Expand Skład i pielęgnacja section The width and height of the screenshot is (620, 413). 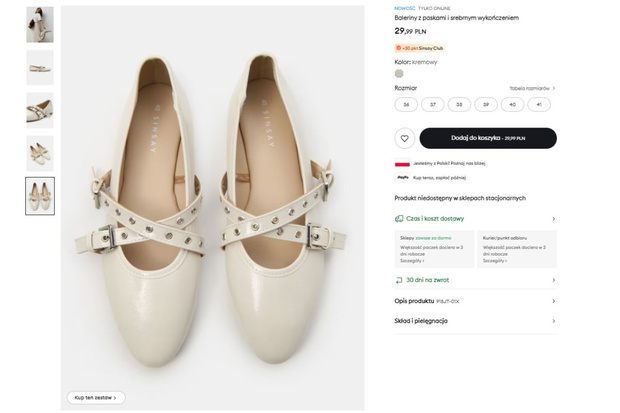(x=475, y=321)
